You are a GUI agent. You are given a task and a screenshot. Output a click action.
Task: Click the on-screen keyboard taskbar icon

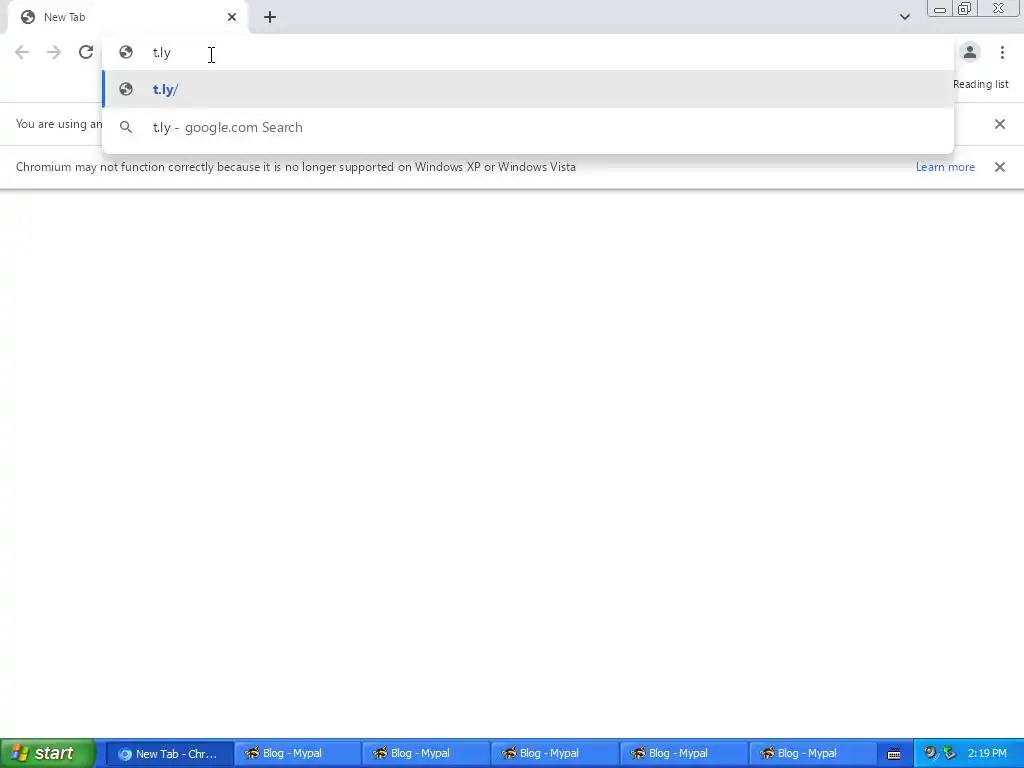[894, 754]
